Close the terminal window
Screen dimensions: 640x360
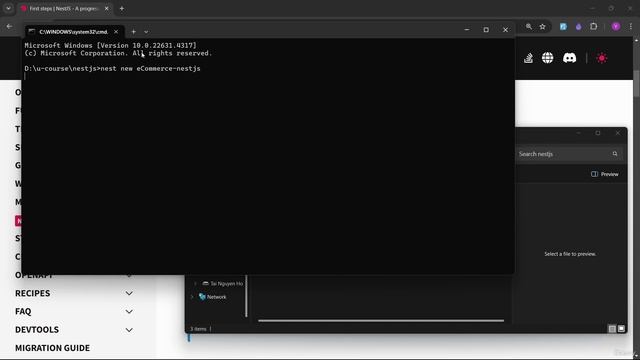click(x=505, y=30)
